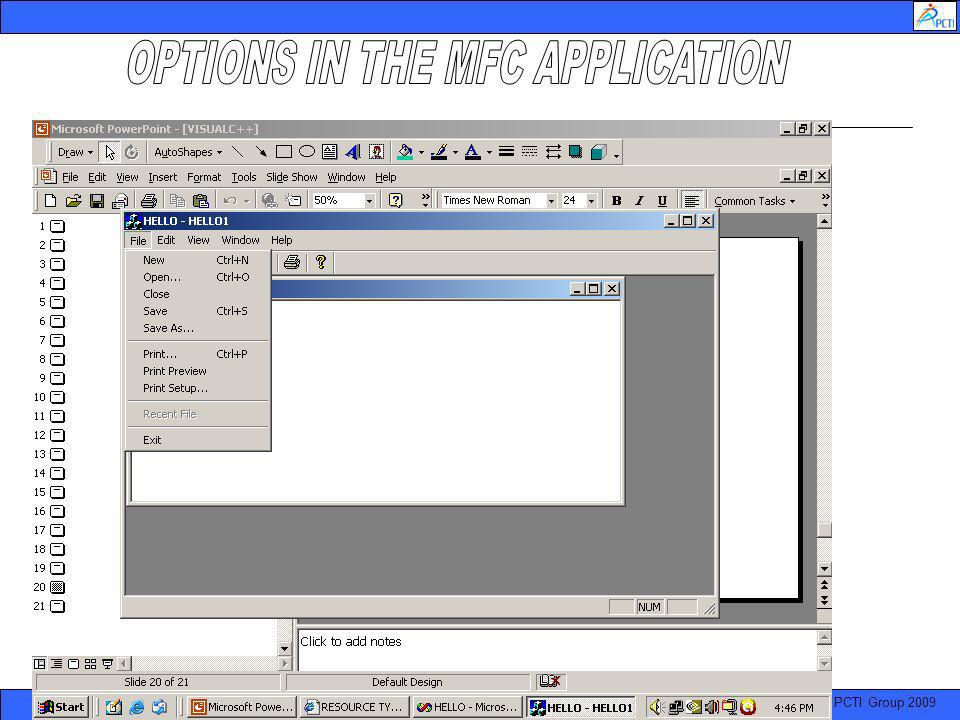Open the Window menu in HELLO app
Image resolution: width=960 pixels, height=720 pixels.
[240, 240]
